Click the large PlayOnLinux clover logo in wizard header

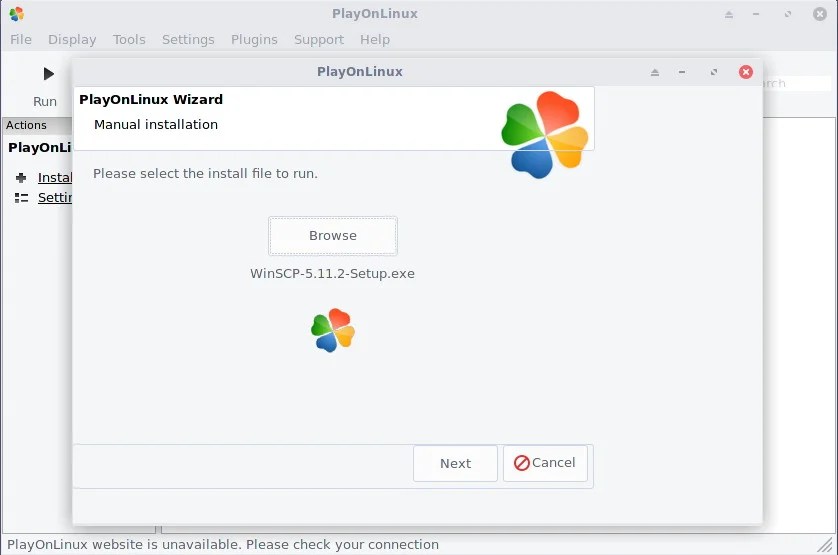coord(545,134)
